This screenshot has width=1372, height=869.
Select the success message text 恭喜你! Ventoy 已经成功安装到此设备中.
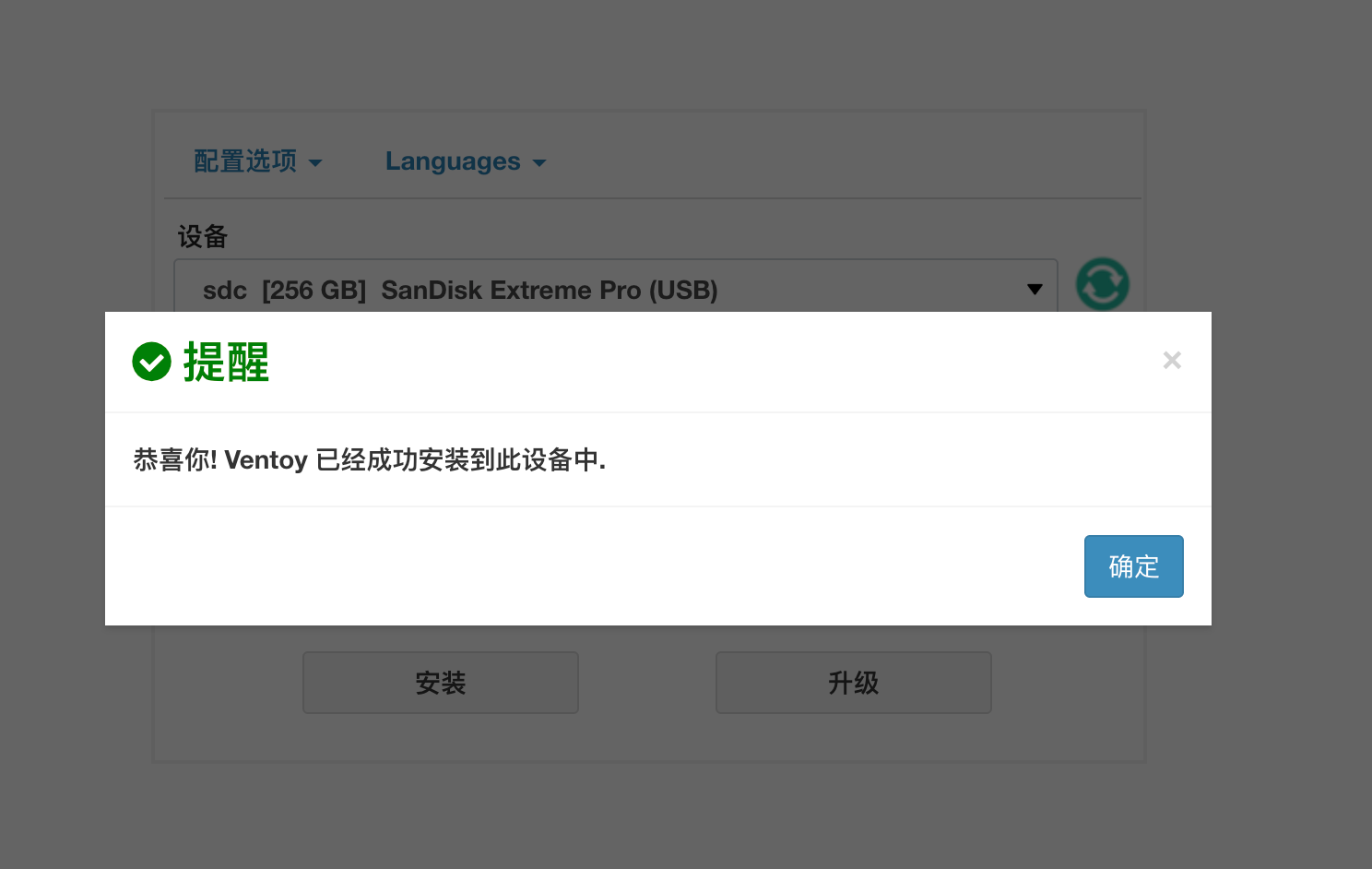370,459
